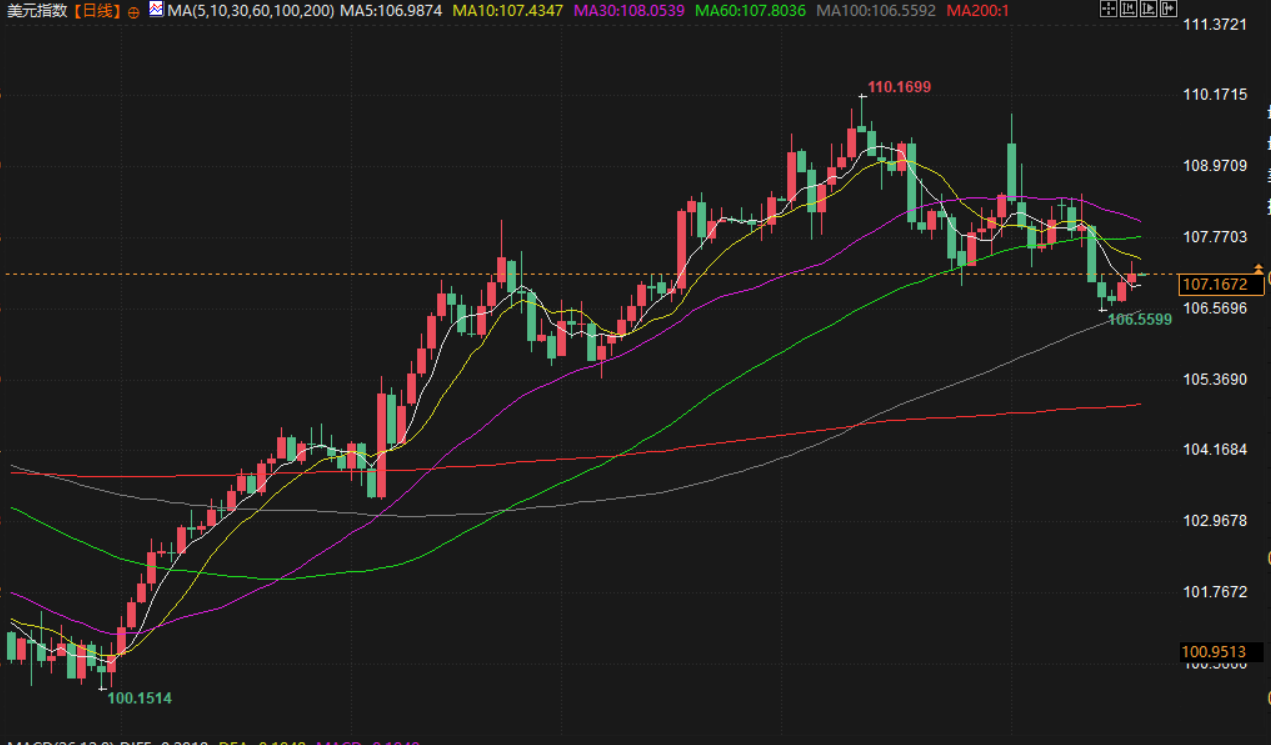Viewport: 1271px width, 745px height.
Task: Click the orange 100.9513 price axis label
Action: [x=1214, y=652]
